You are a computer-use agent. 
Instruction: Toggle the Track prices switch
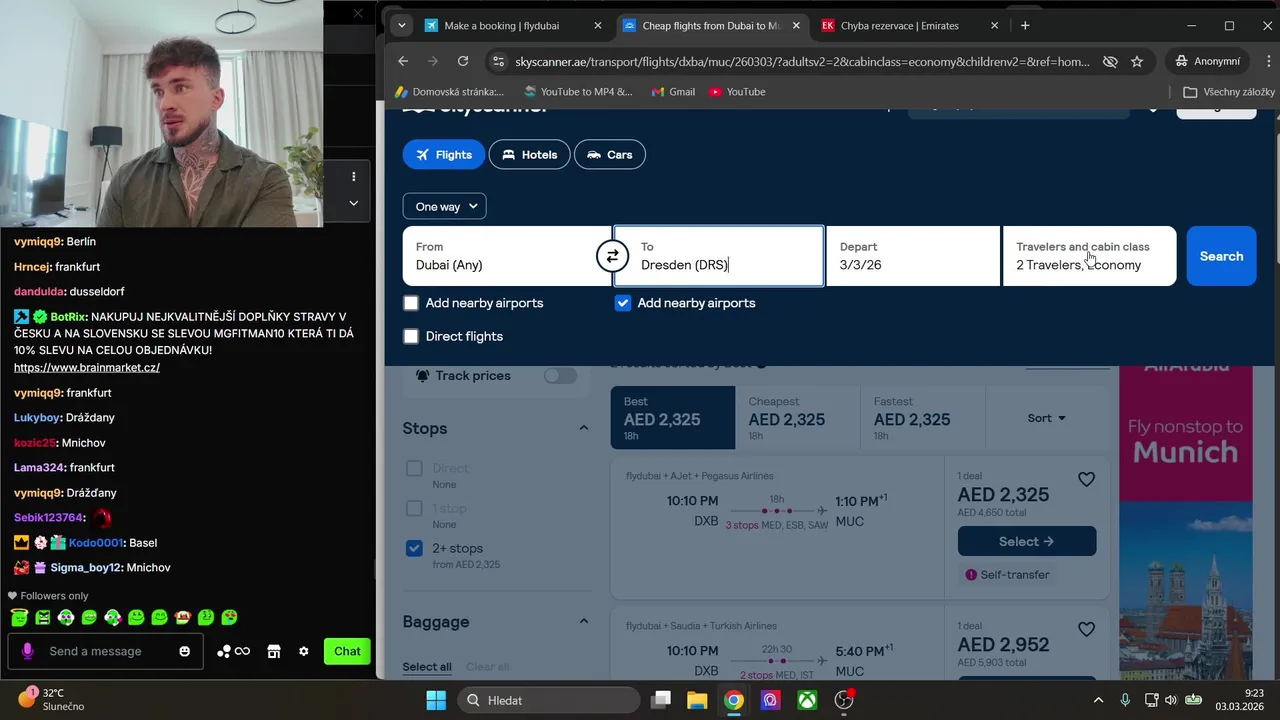(560, 376)
